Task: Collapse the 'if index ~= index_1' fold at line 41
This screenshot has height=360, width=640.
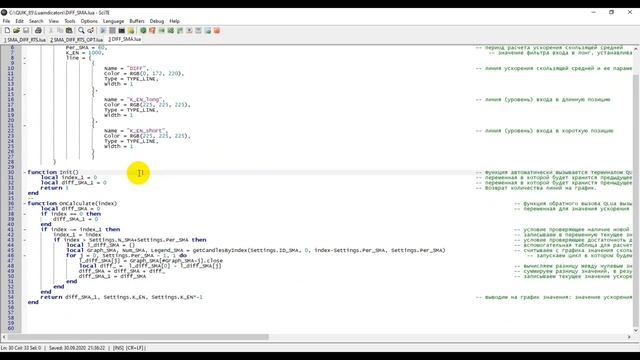Action: pos(24,229)
